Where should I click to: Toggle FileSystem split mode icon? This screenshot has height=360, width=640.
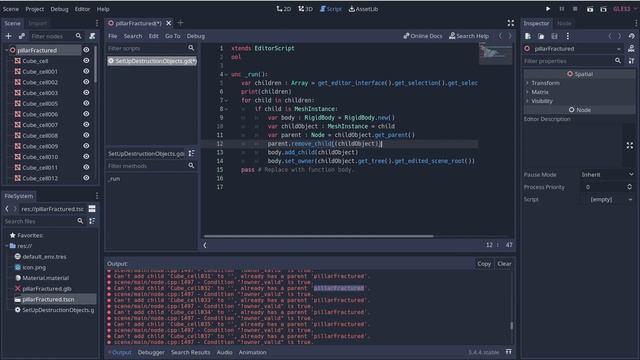92,209
